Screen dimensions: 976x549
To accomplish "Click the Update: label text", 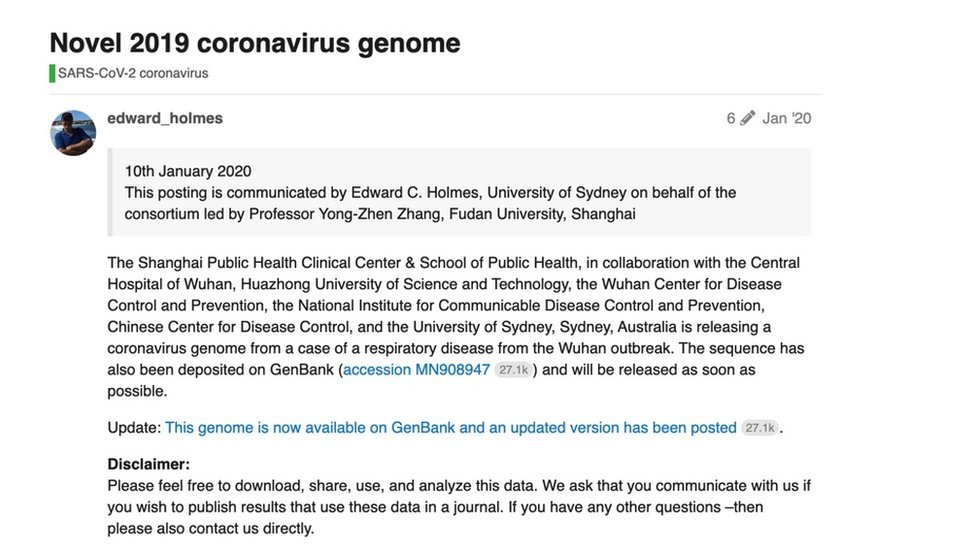I will pos(134,428).
